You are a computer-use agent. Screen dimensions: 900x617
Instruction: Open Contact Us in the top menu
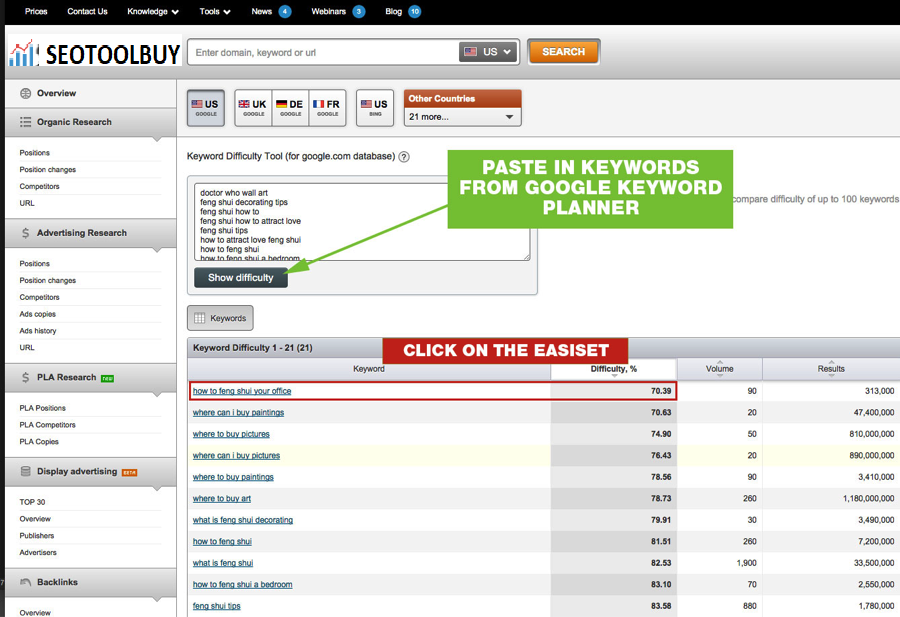tap(87, 11)
